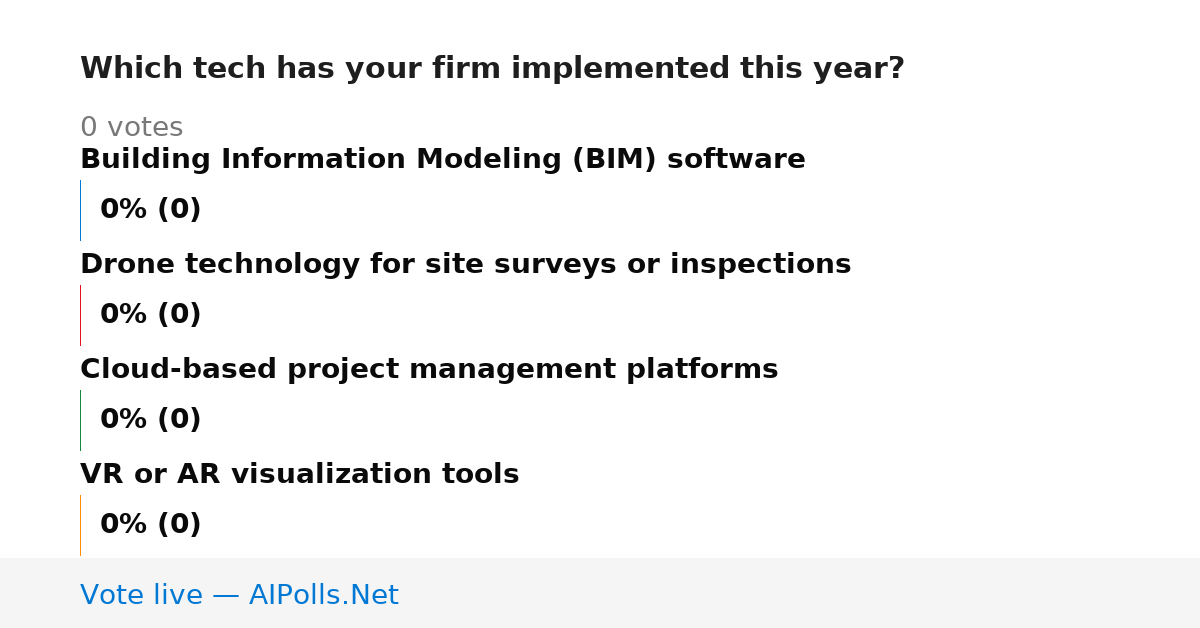1200x628 pixels.
Task: Select Building Information Modeling (BIM) software option
Action: [x=443, y=160]
